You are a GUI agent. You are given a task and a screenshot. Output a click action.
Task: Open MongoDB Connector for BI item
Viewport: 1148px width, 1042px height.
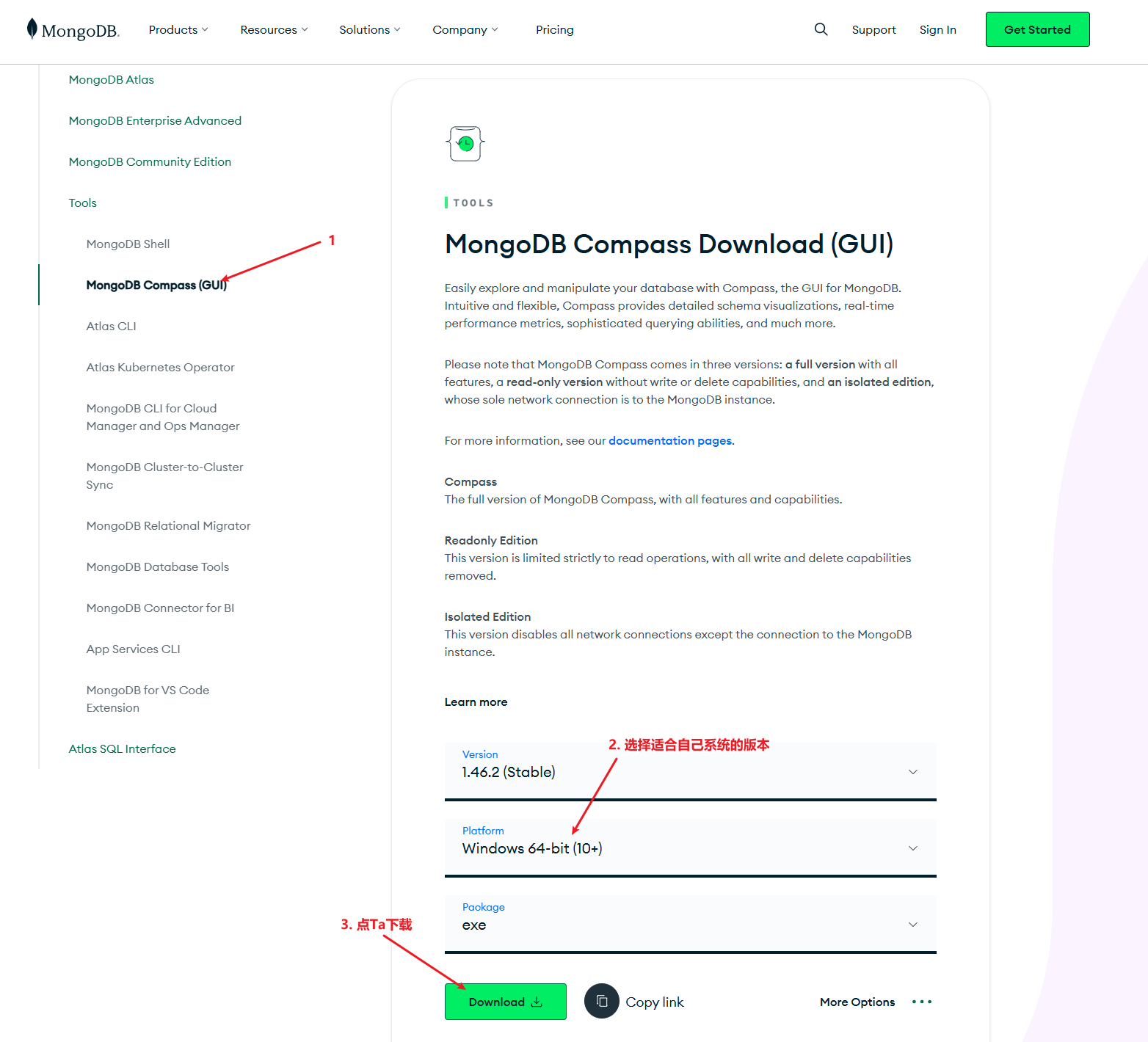point(160,608)
